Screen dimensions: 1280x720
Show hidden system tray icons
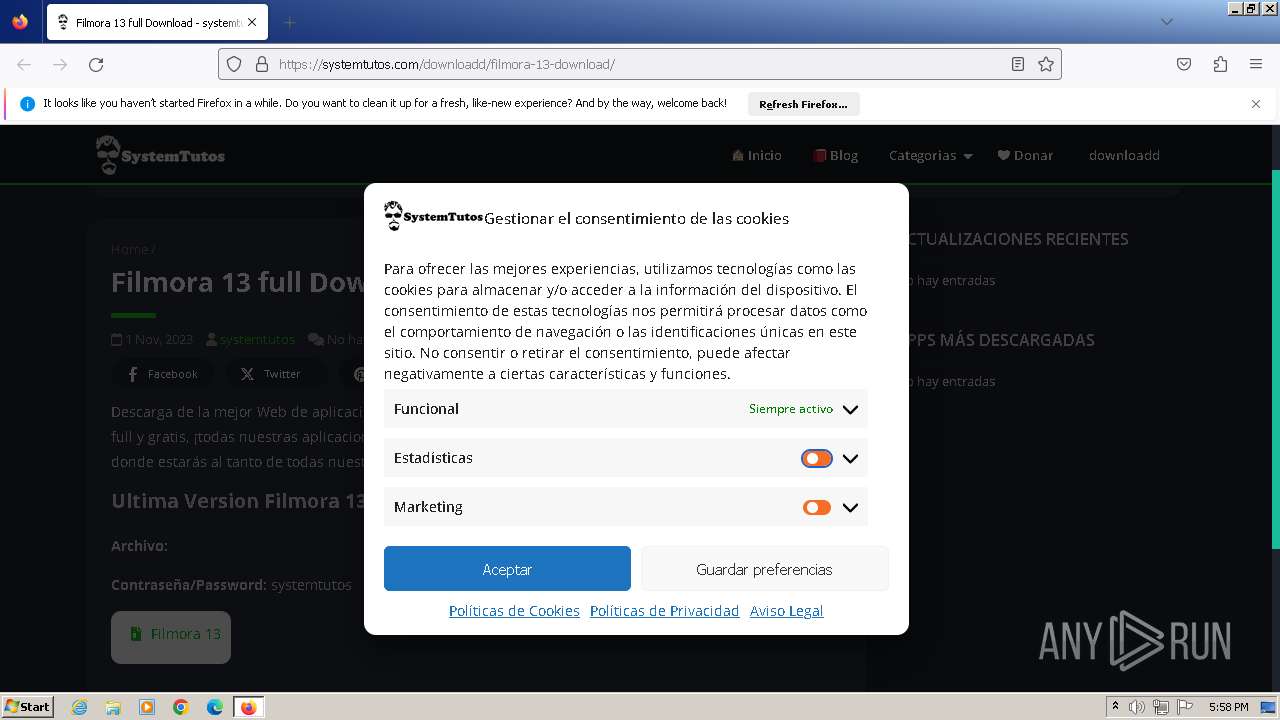(x=1115, y=707)
